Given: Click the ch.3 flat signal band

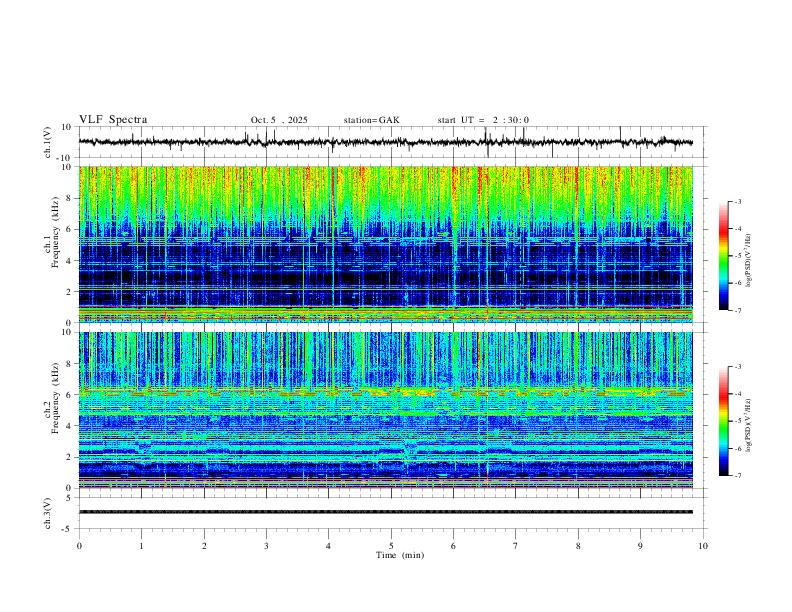Looking at the screenshot, I should click(x=386, y=512).
